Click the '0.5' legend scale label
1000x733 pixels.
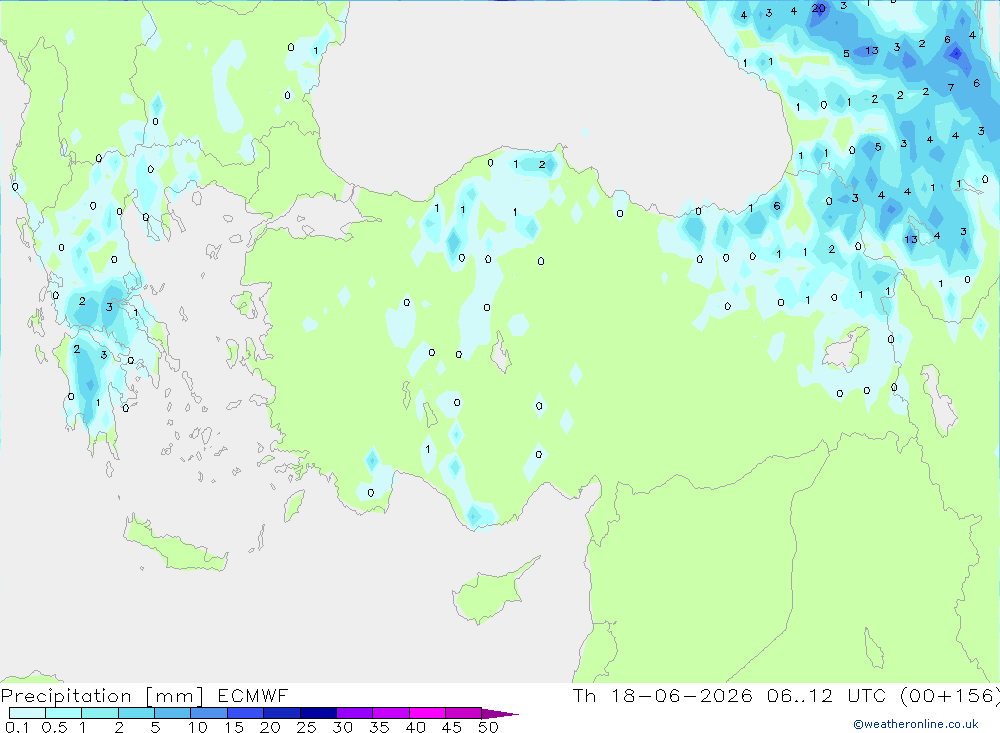(x=54, y=727)
